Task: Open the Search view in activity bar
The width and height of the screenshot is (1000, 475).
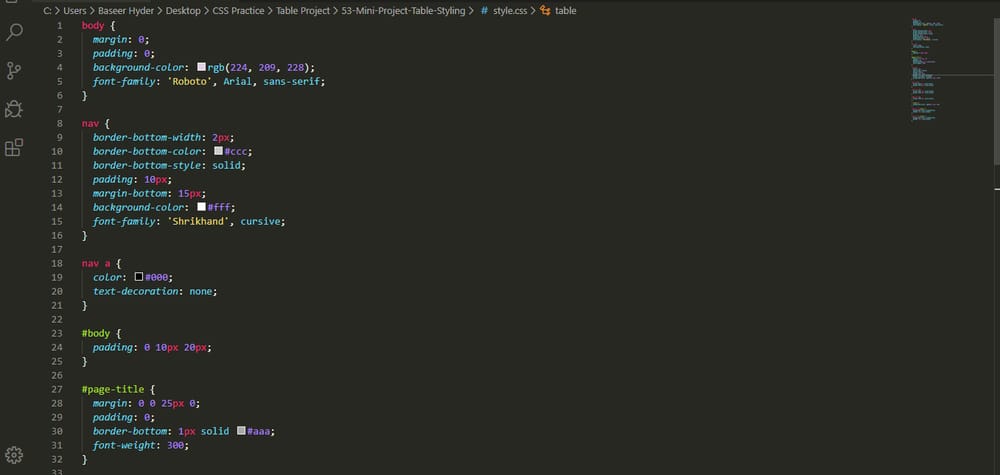Action: (x=14, y=32)
